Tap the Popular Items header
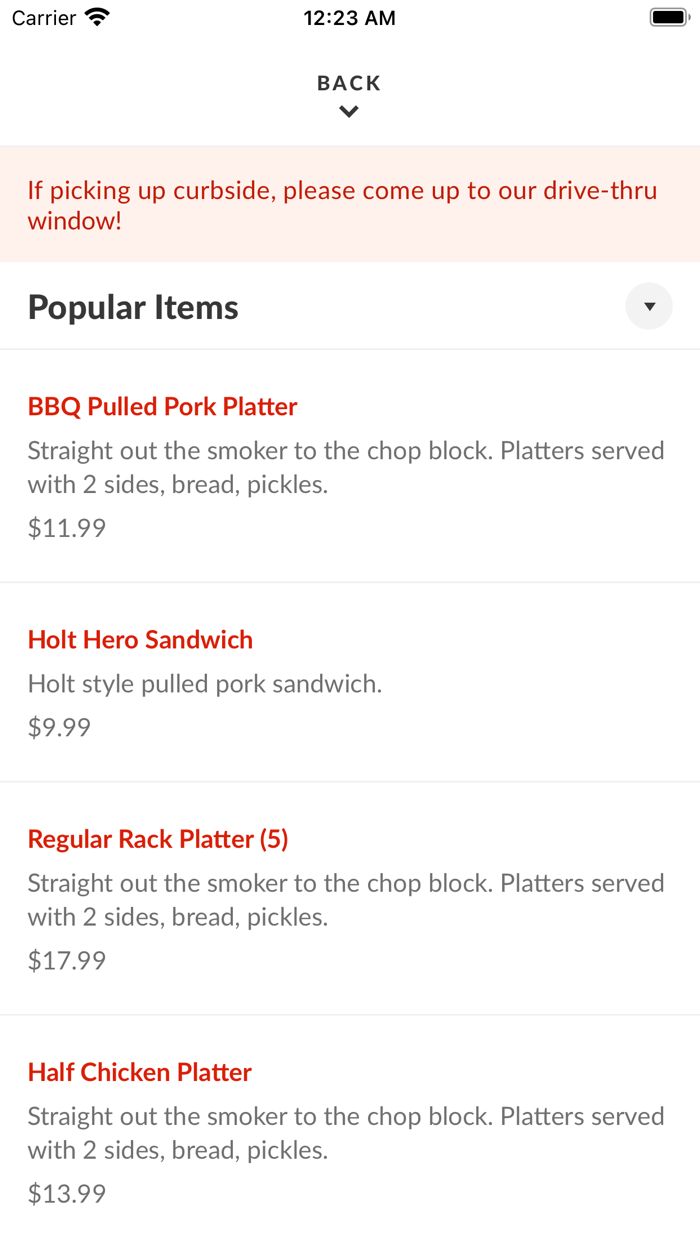700x1244 pixels. coord(132,306)
